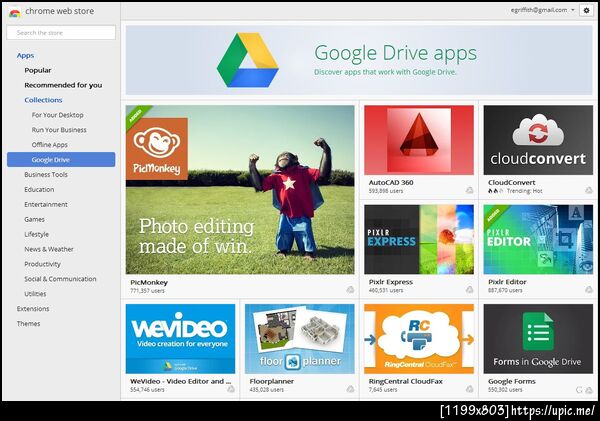Open the WeVideo thumbnail
600x421 pixels.
pos(180,339)
